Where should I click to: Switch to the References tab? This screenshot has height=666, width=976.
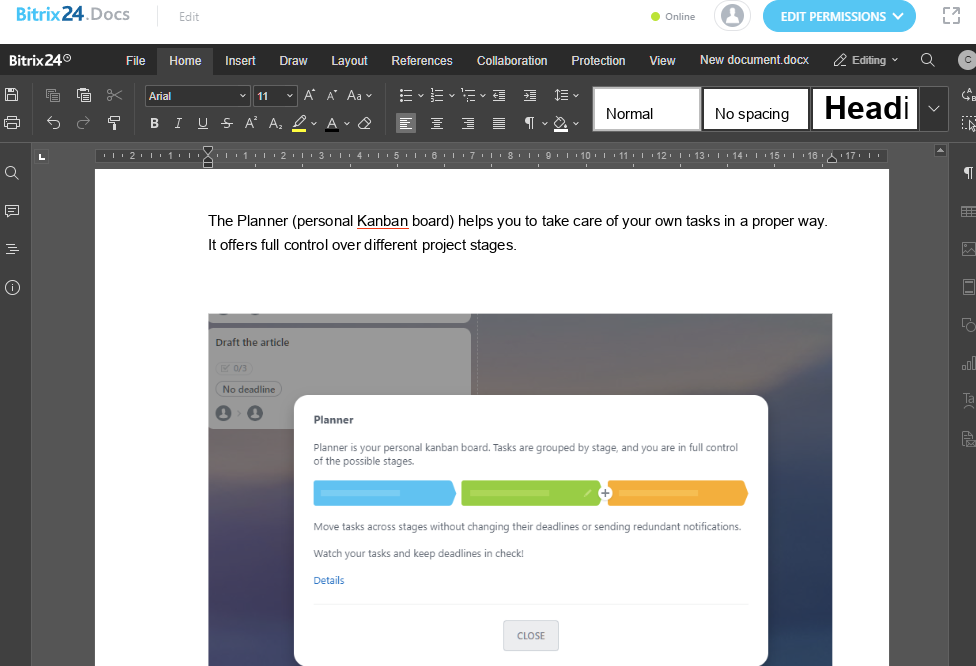click(x=422, y=61)
